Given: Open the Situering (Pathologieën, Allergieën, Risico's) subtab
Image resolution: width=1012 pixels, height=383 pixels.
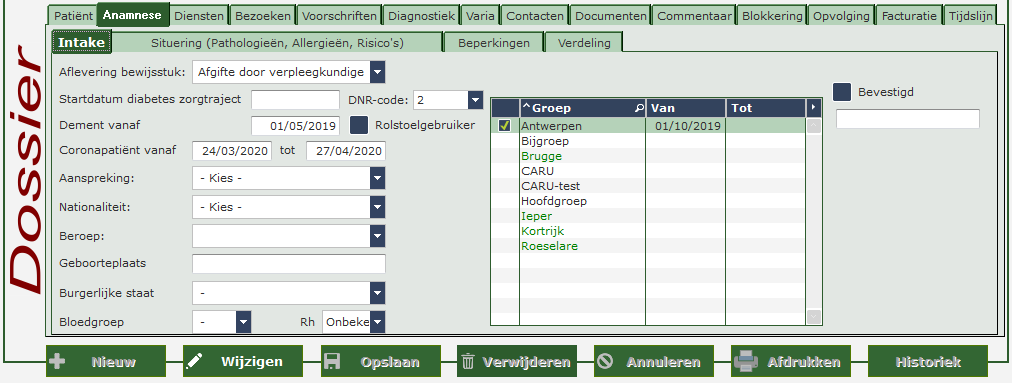Looking at the screenshot, I should pyautogui.click(x=278, y=43).
